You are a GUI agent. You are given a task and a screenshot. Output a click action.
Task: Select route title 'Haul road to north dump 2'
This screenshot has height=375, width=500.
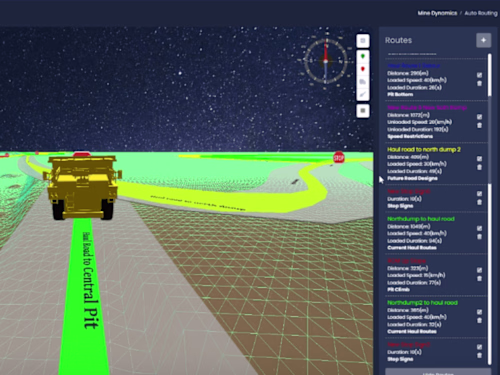pyautogui.click(x=424, y=149)
